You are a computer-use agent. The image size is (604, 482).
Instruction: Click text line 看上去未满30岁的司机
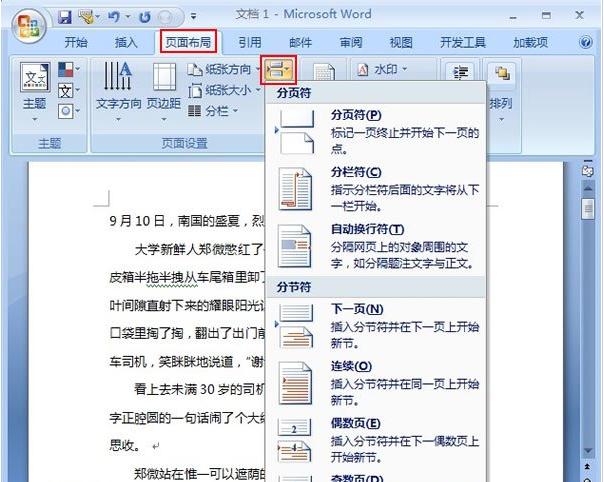click(200, 389)
